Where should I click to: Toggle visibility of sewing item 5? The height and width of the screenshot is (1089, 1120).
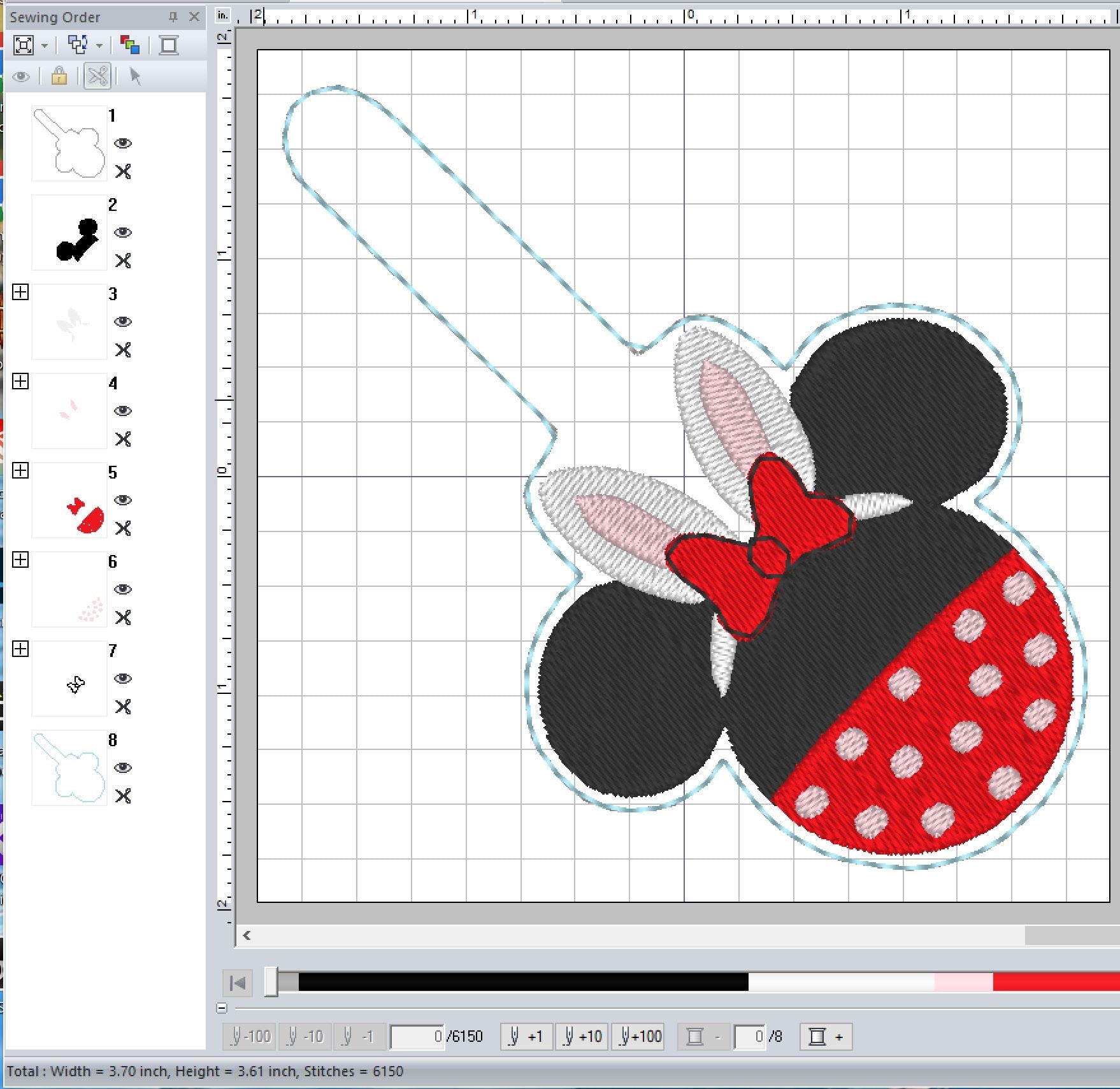click(123, 500)
